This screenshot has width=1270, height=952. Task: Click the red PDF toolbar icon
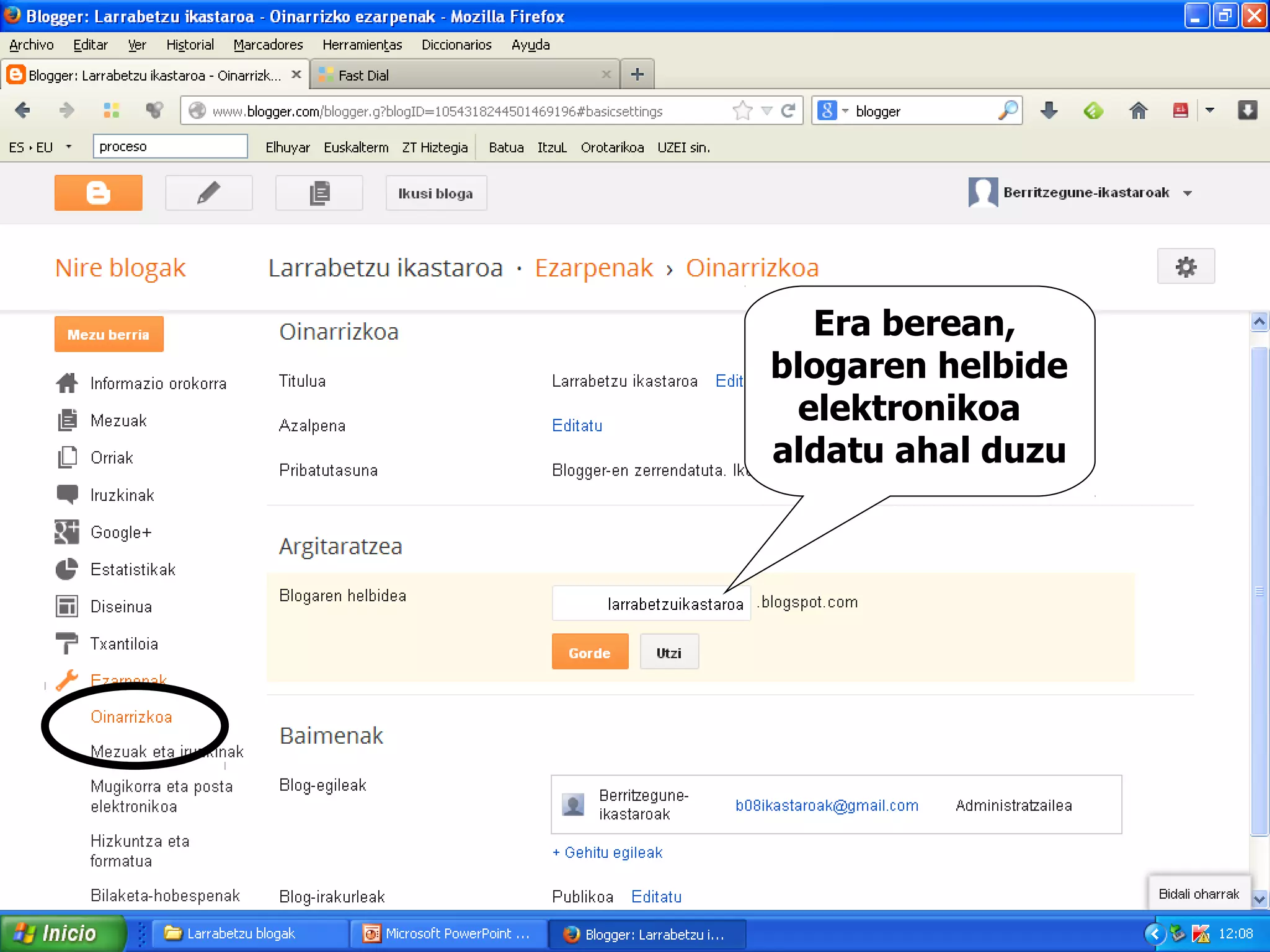[x=1180, y=110]
